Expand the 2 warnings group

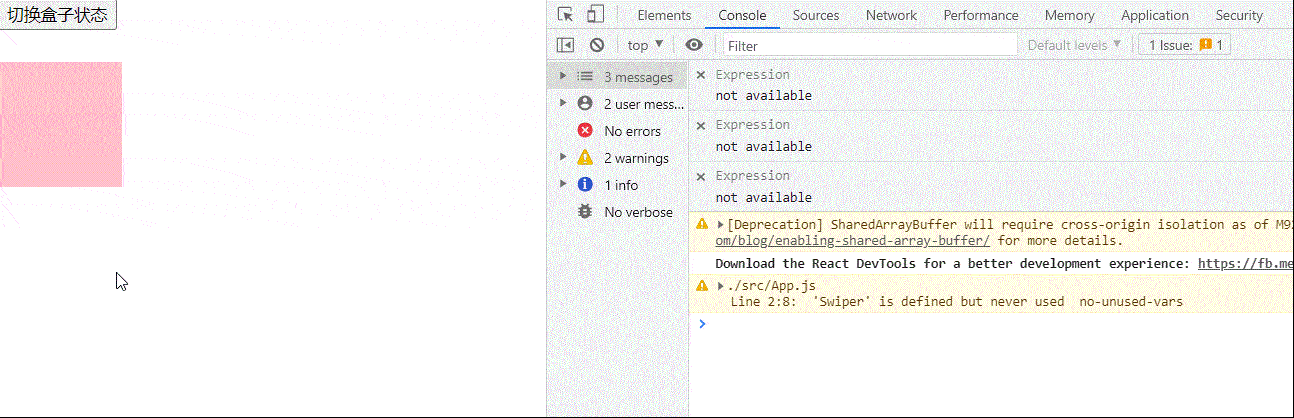[563, 157]
